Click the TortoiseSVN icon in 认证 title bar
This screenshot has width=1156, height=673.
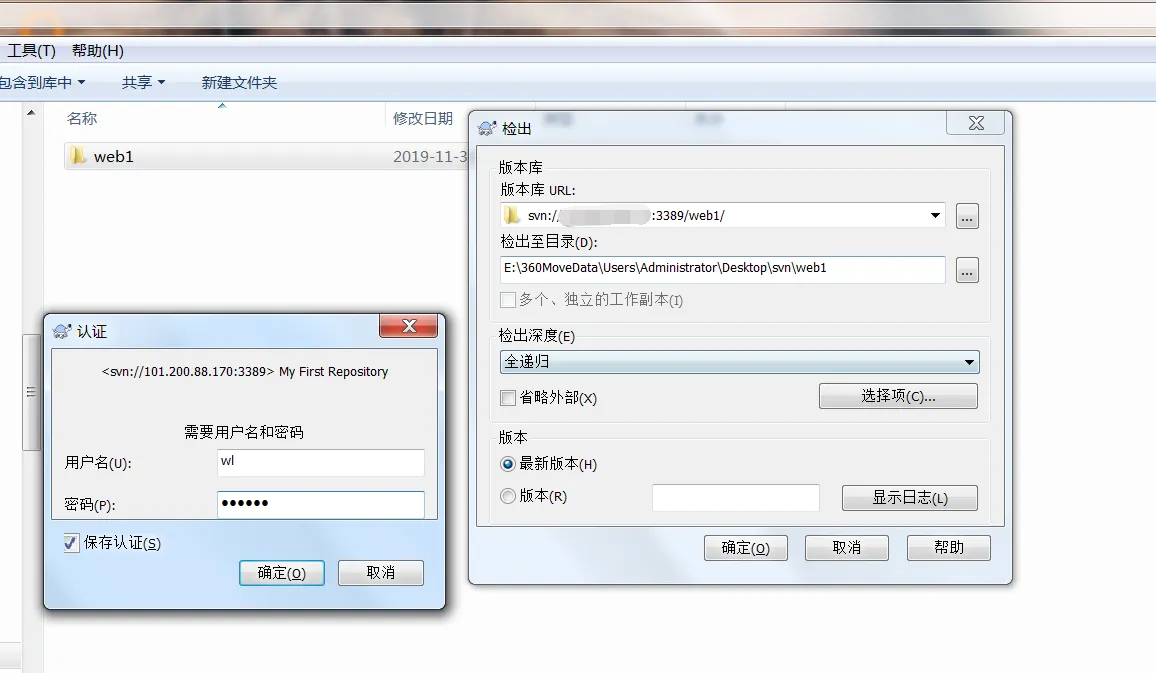point(62,332)
